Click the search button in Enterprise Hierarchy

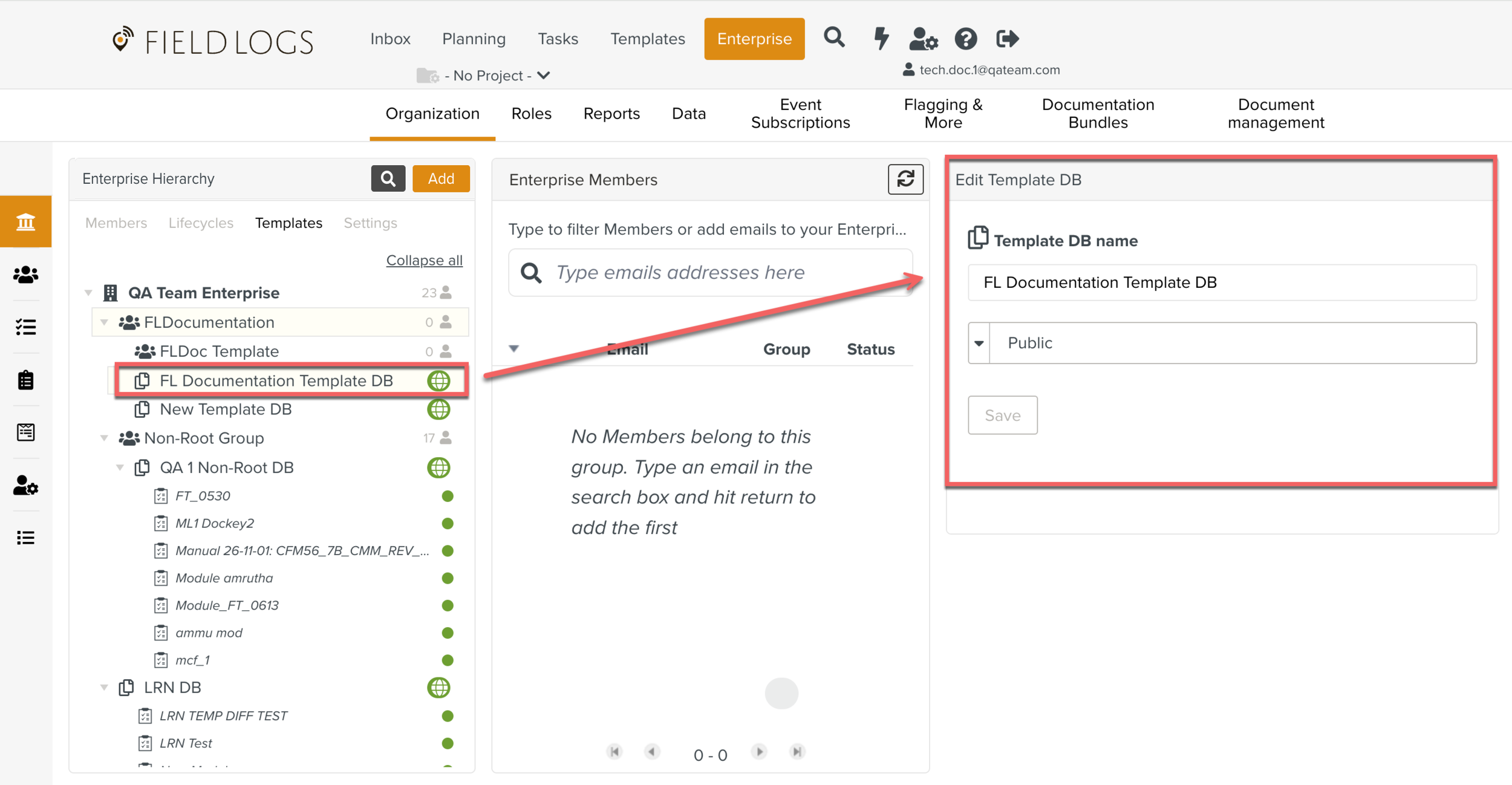coord(388,178)
